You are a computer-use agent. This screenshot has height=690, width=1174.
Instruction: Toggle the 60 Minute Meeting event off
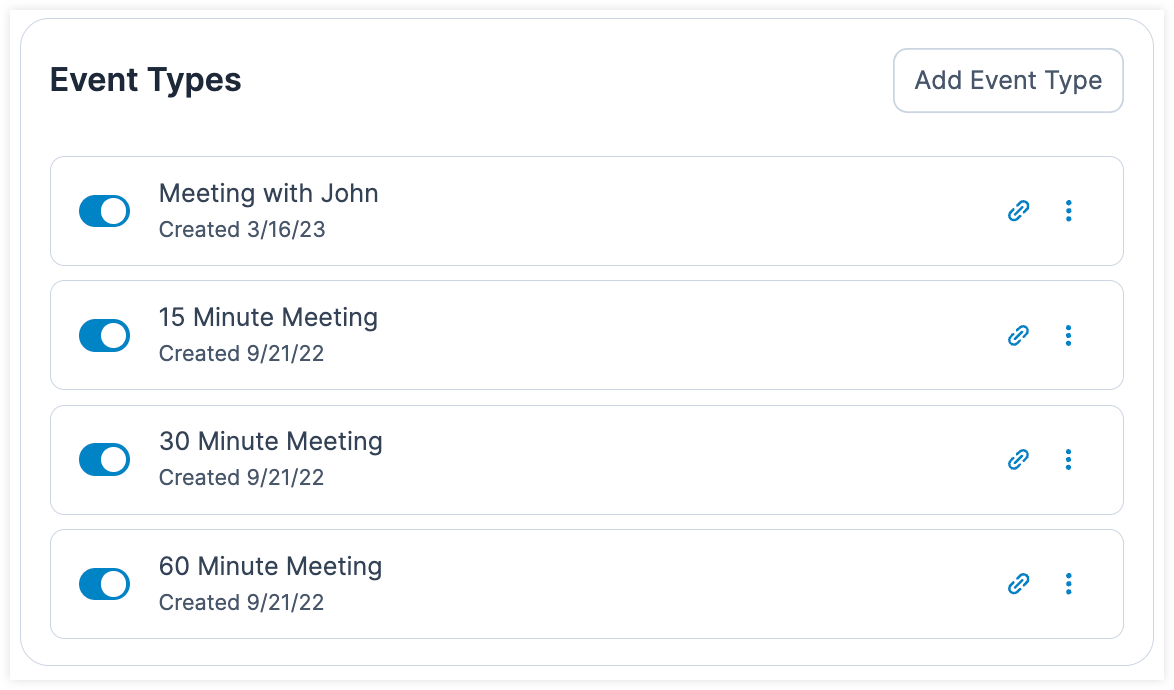(104, 584)
